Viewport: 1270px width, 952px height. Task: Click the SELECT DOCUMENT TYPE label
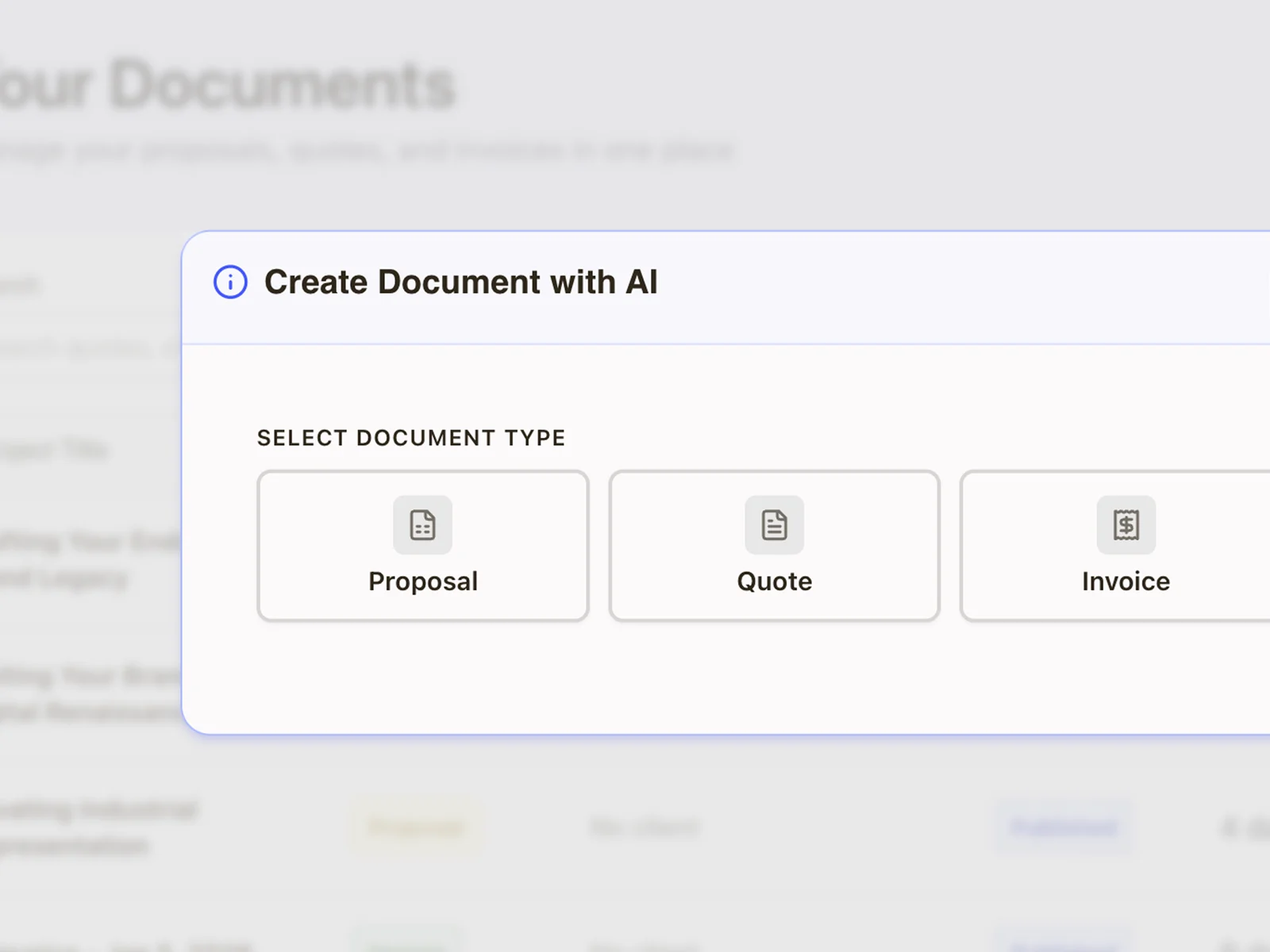click(x=410, y=437)
